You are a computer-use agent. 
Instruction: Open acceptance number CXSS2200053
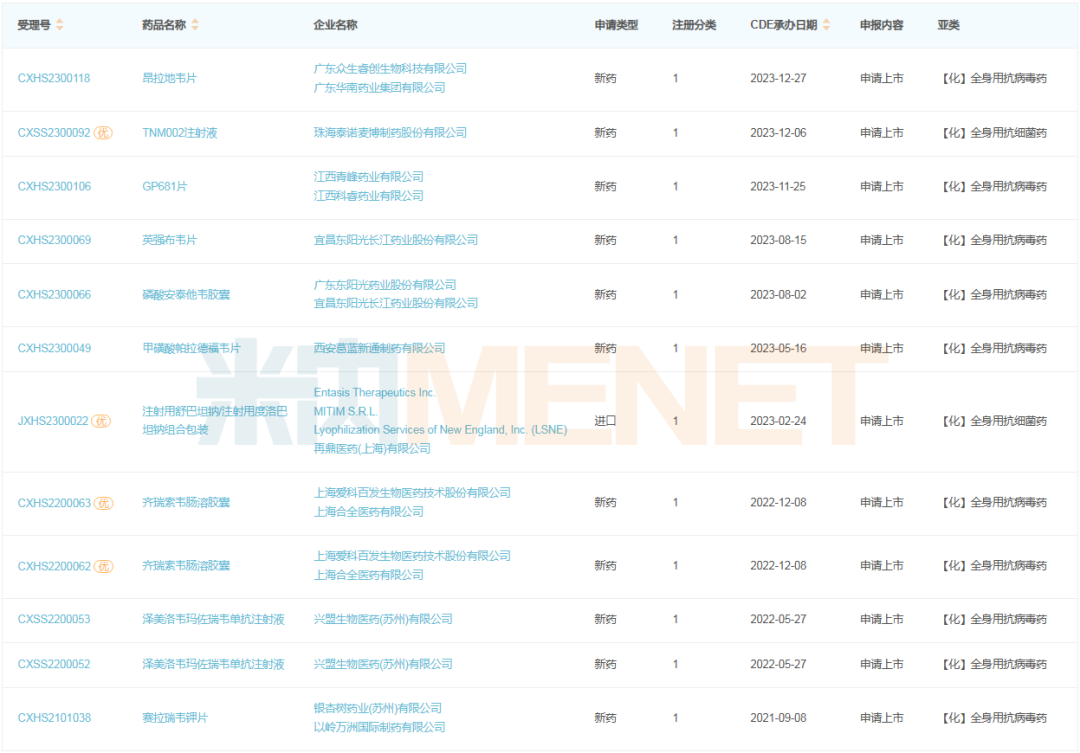54,620
